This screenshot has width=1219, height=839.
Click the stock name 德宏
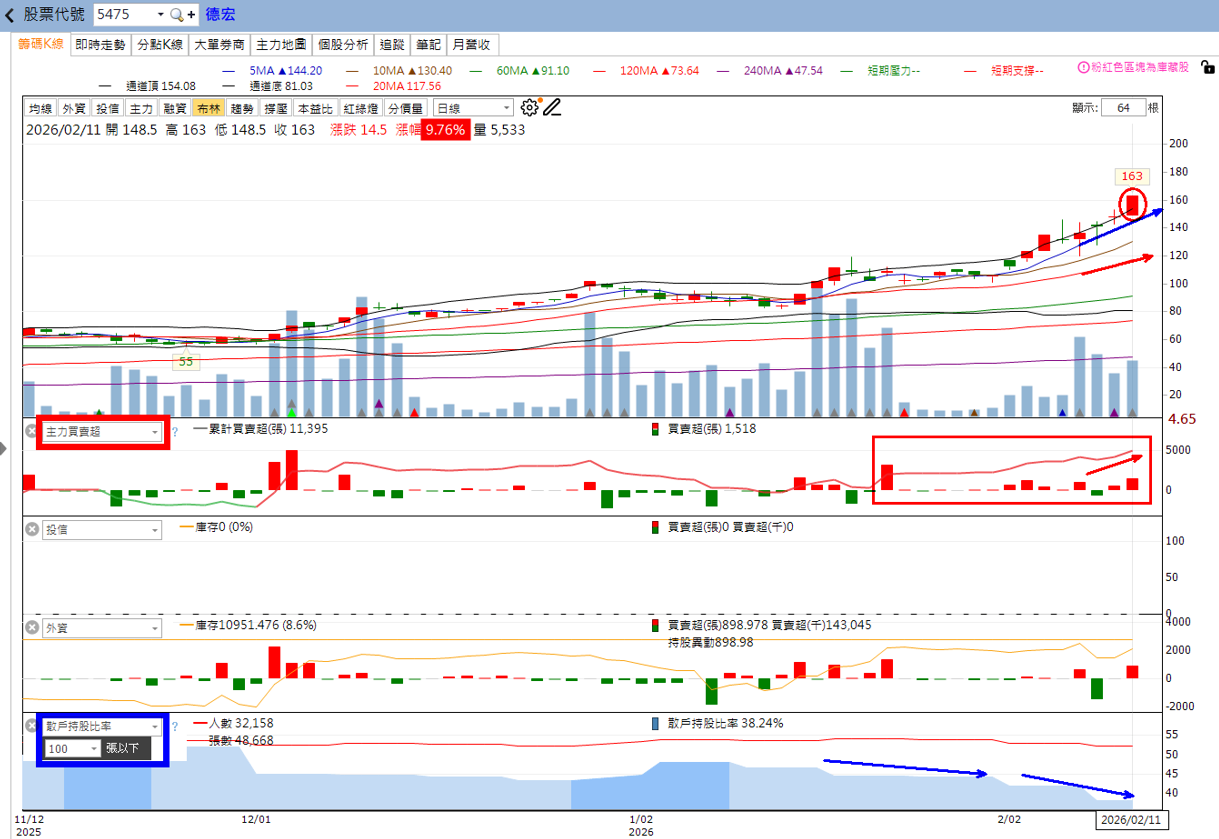(x=220, y=15)
